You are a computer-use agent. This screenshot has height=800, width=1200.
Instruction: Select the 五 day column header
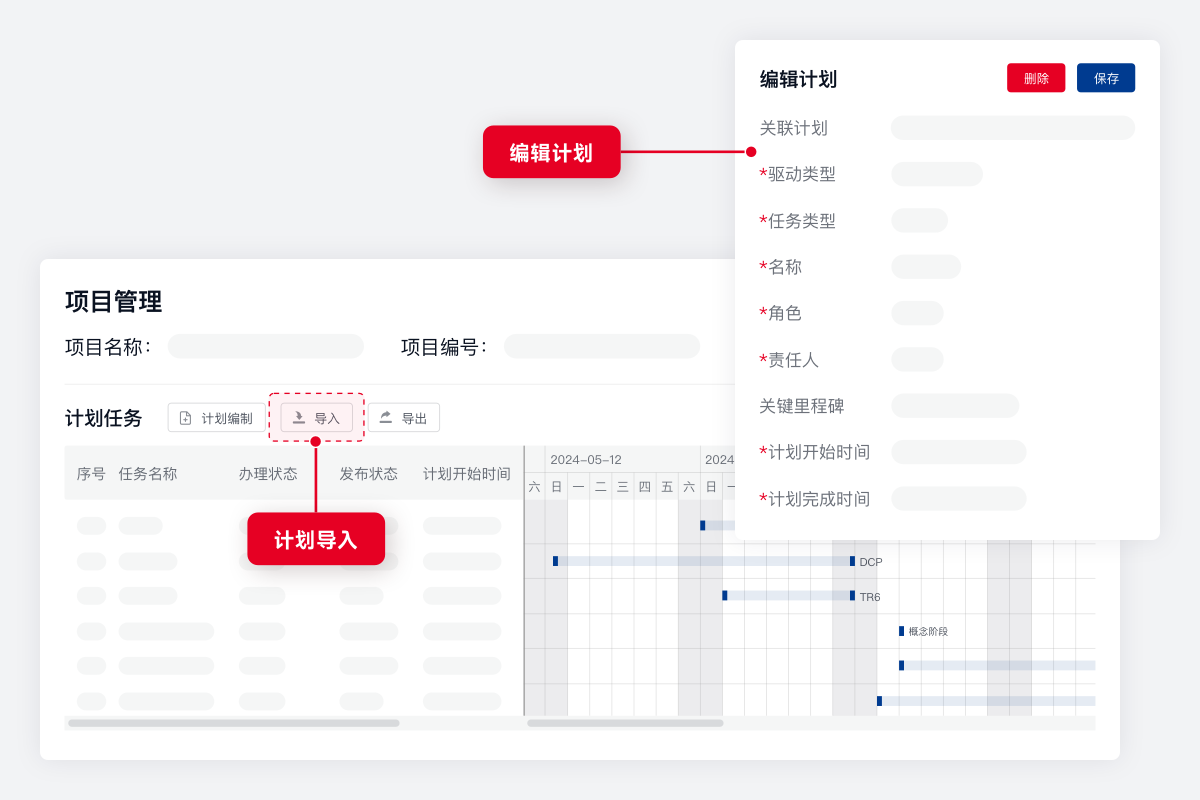coord(667,487)
